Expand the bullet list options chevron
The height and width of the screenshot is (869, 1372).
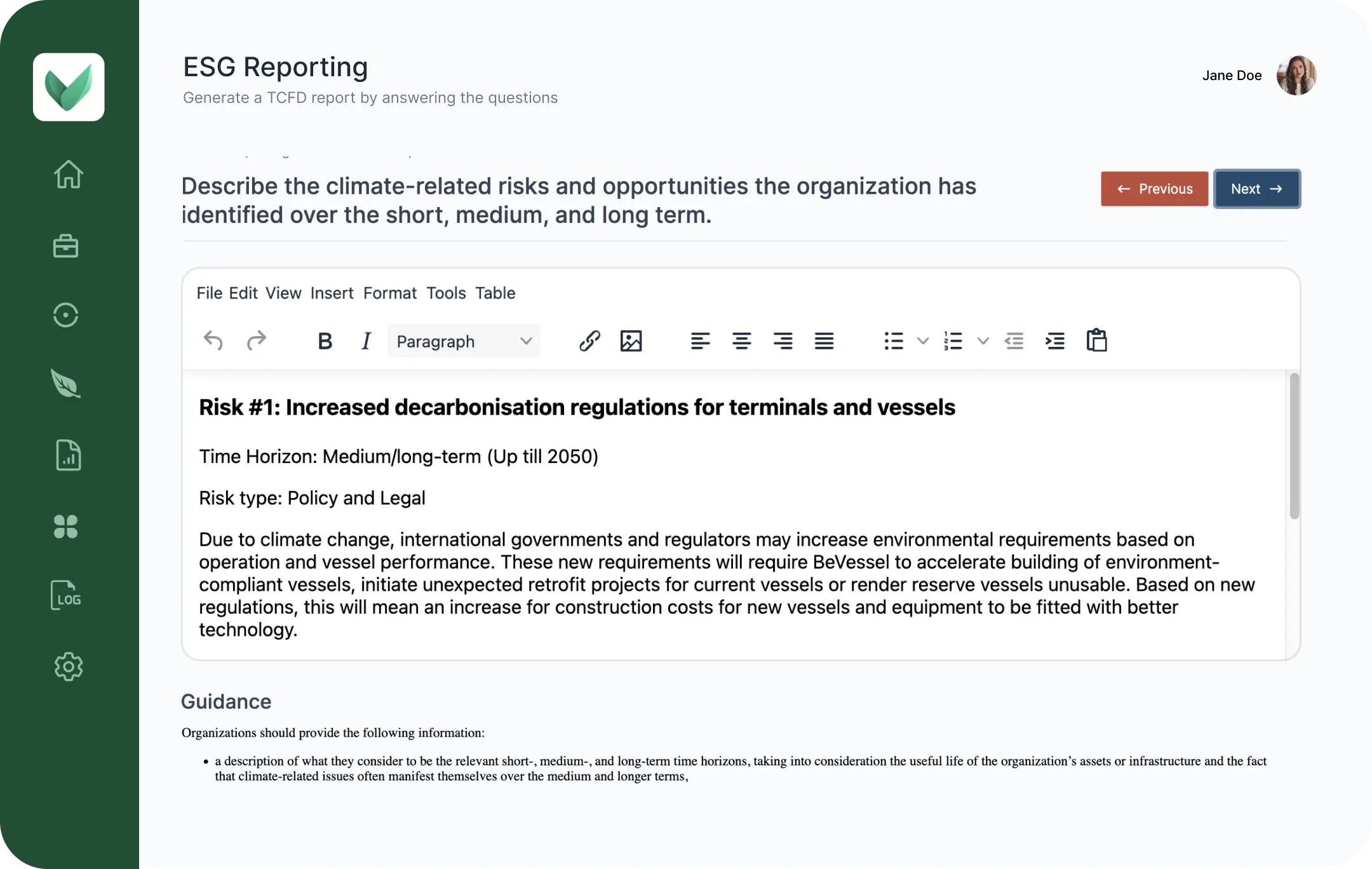922,341
